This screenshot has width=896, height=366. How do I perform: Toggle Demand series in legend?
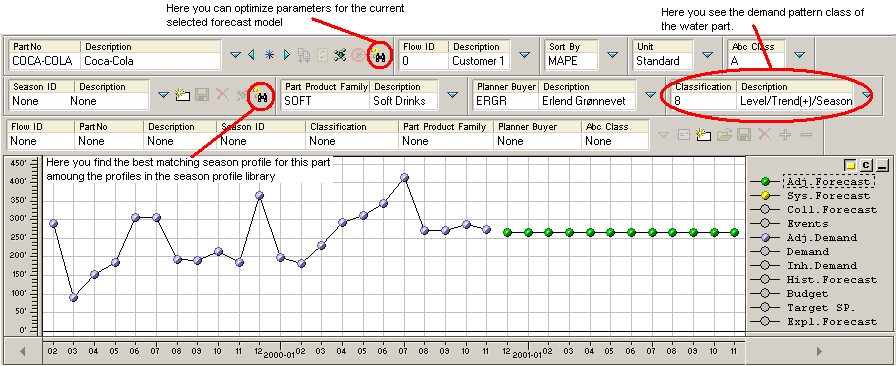[789, 252]
